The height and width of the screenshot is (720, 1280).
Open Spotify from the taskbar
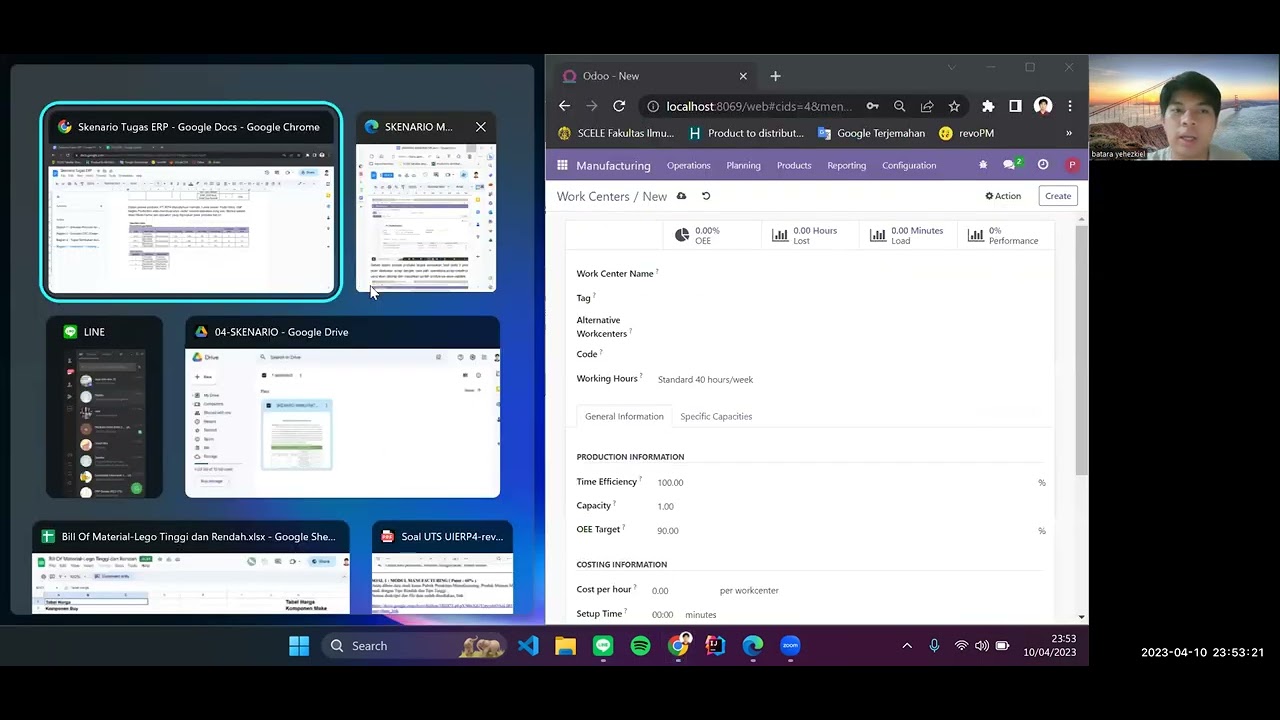tap(641, 646)
